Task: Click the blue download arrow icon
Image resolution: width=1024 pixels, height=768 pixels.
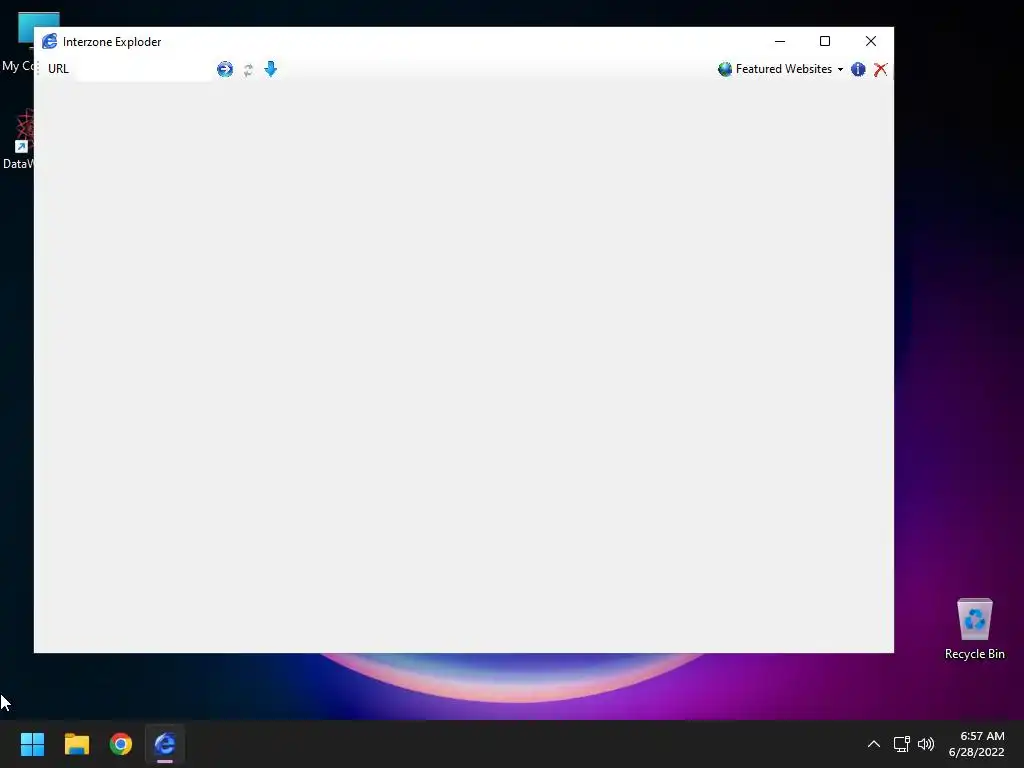Action: (270, 69)
